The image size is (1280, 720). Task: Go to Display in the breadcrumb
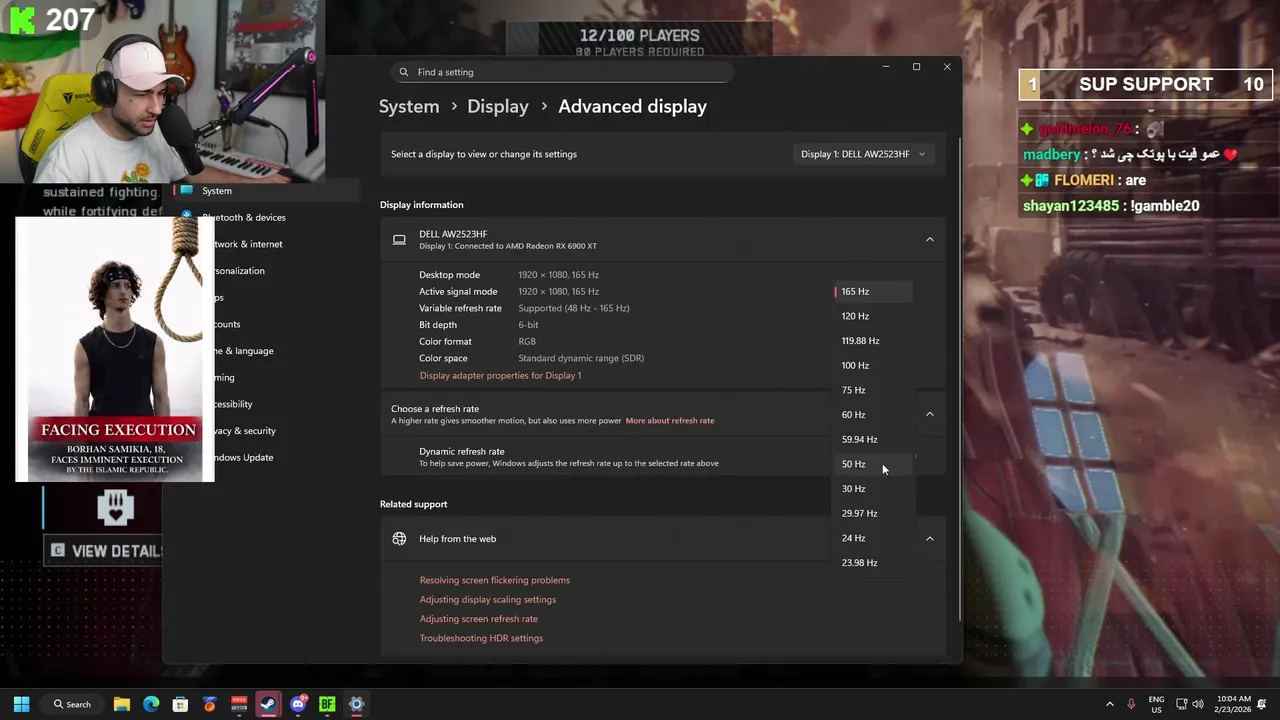pos(498,106)
